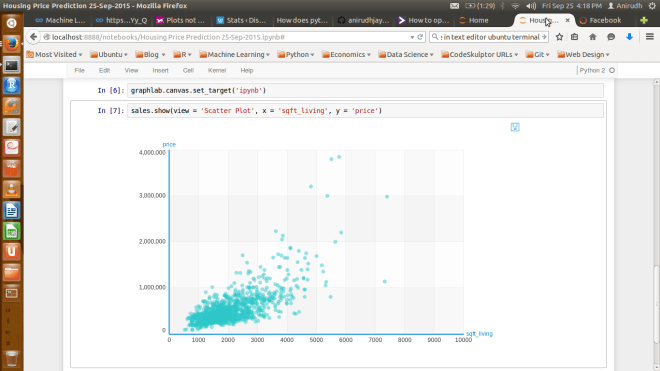Open the URL history dropdown arrow
Image resolution: width=660 pixels, height=371 pixels.
412,37
